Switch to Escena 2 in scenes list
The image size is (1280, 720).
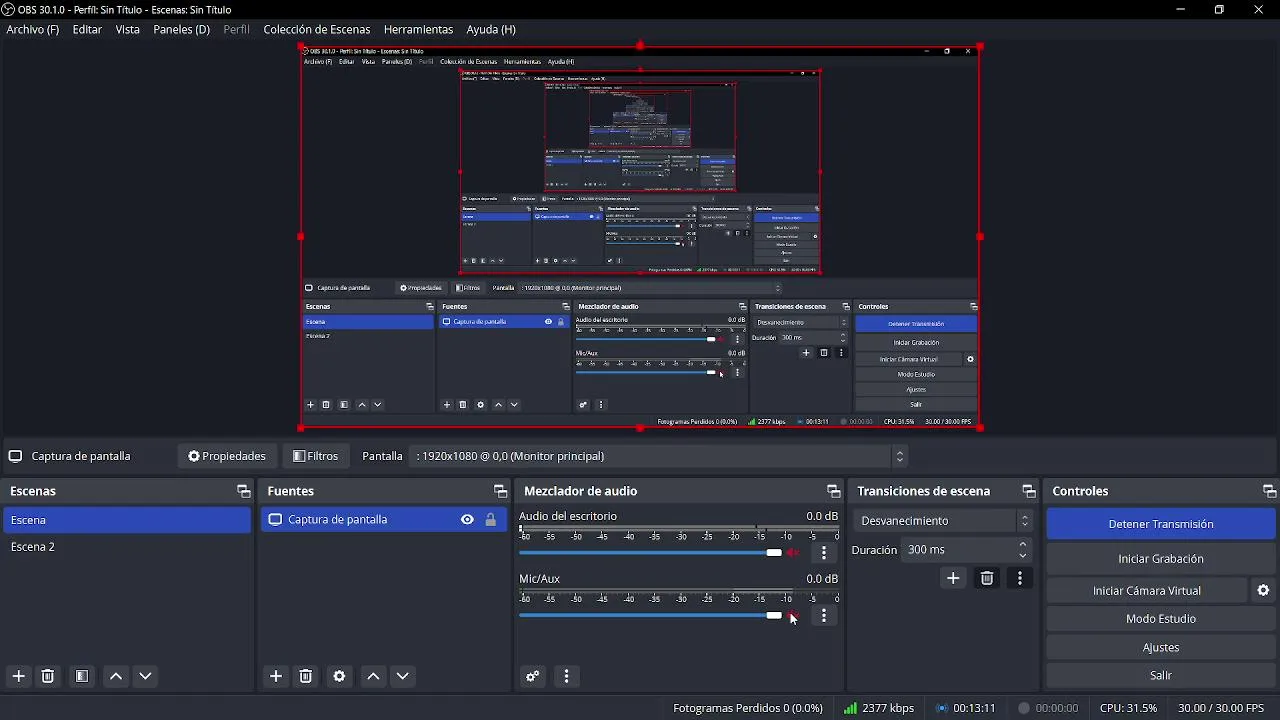pyautogui.click(x=127, y=547)
